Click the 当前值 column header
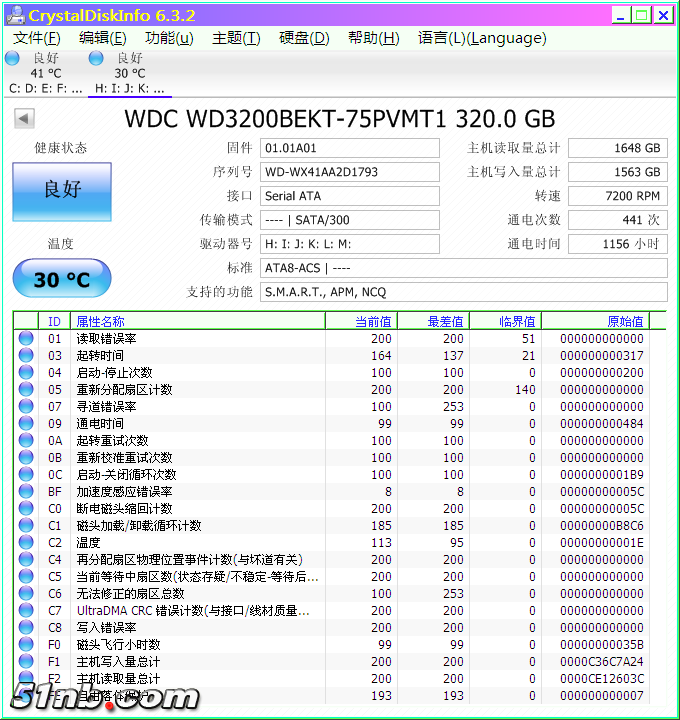The width and height of the screenshot is (680, 720). point(374,321)
